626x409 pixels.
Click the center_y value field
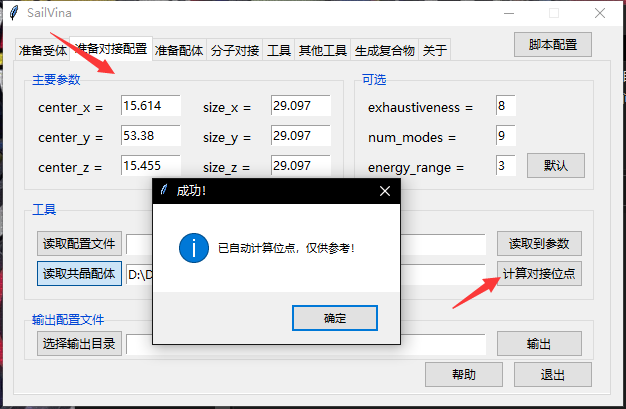click(151, 135)
